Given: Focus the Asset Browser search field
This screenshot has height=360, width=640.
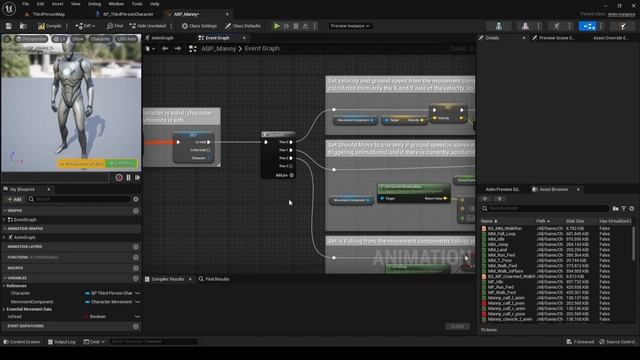Looking at the screenshot, I should [545, 209].
